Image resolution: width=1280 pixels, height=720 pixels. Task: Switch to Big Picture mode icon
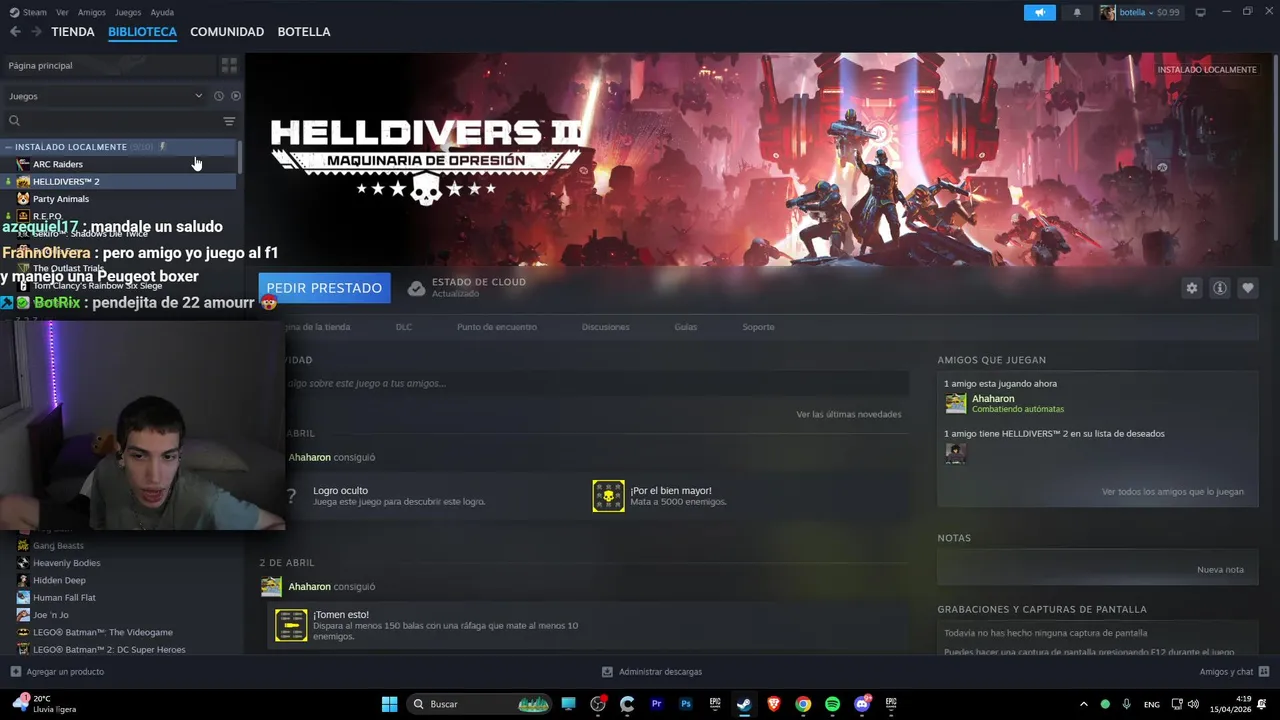tap(1201, 12)
